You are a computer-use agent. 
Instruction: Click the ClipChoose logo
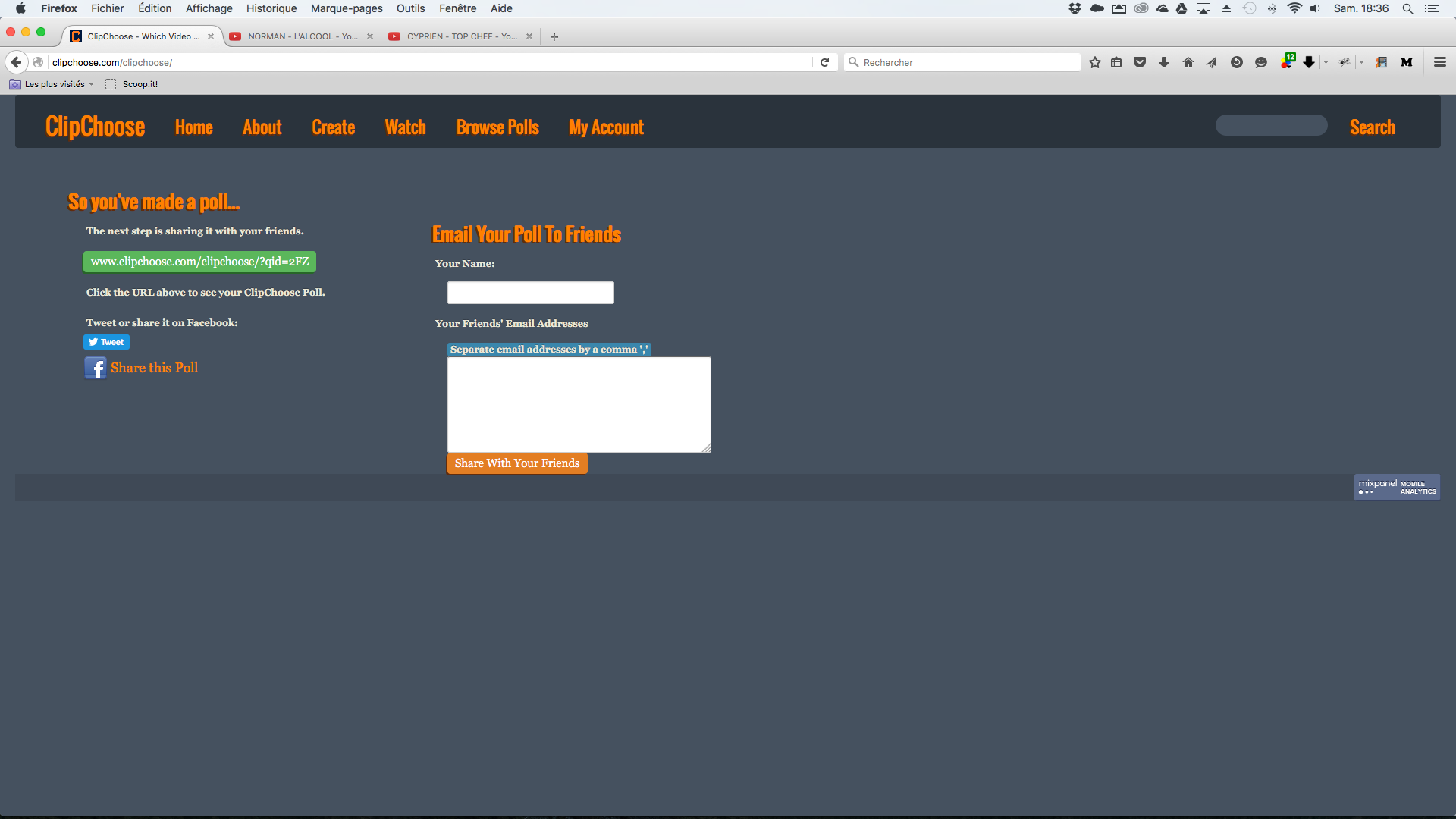click(95, 127)
